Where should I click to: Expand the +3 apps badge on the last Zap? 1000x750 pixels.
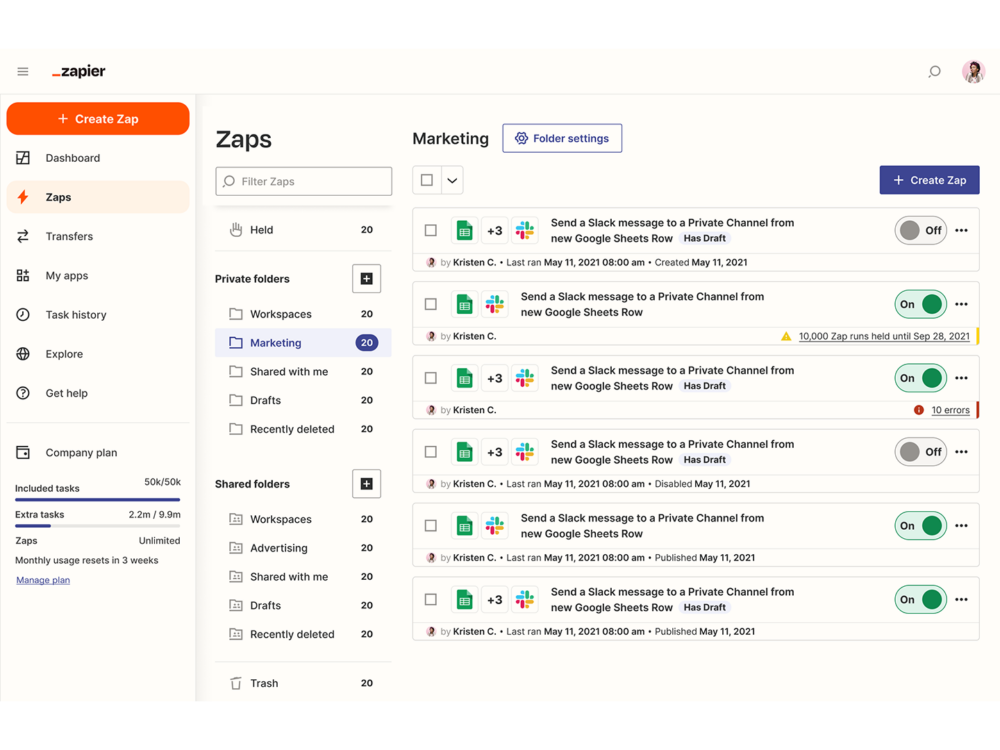494,600
